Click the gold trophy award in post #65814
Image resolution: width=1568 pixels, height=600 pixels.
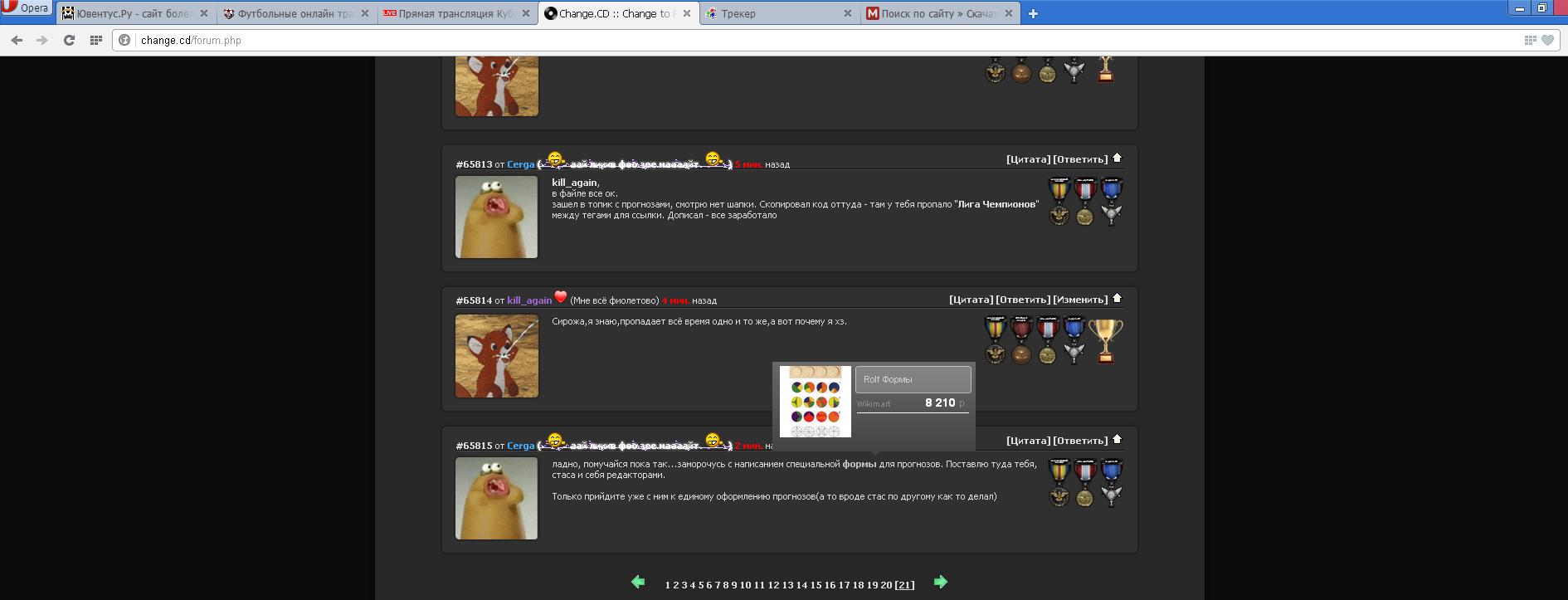(1105, 340)
